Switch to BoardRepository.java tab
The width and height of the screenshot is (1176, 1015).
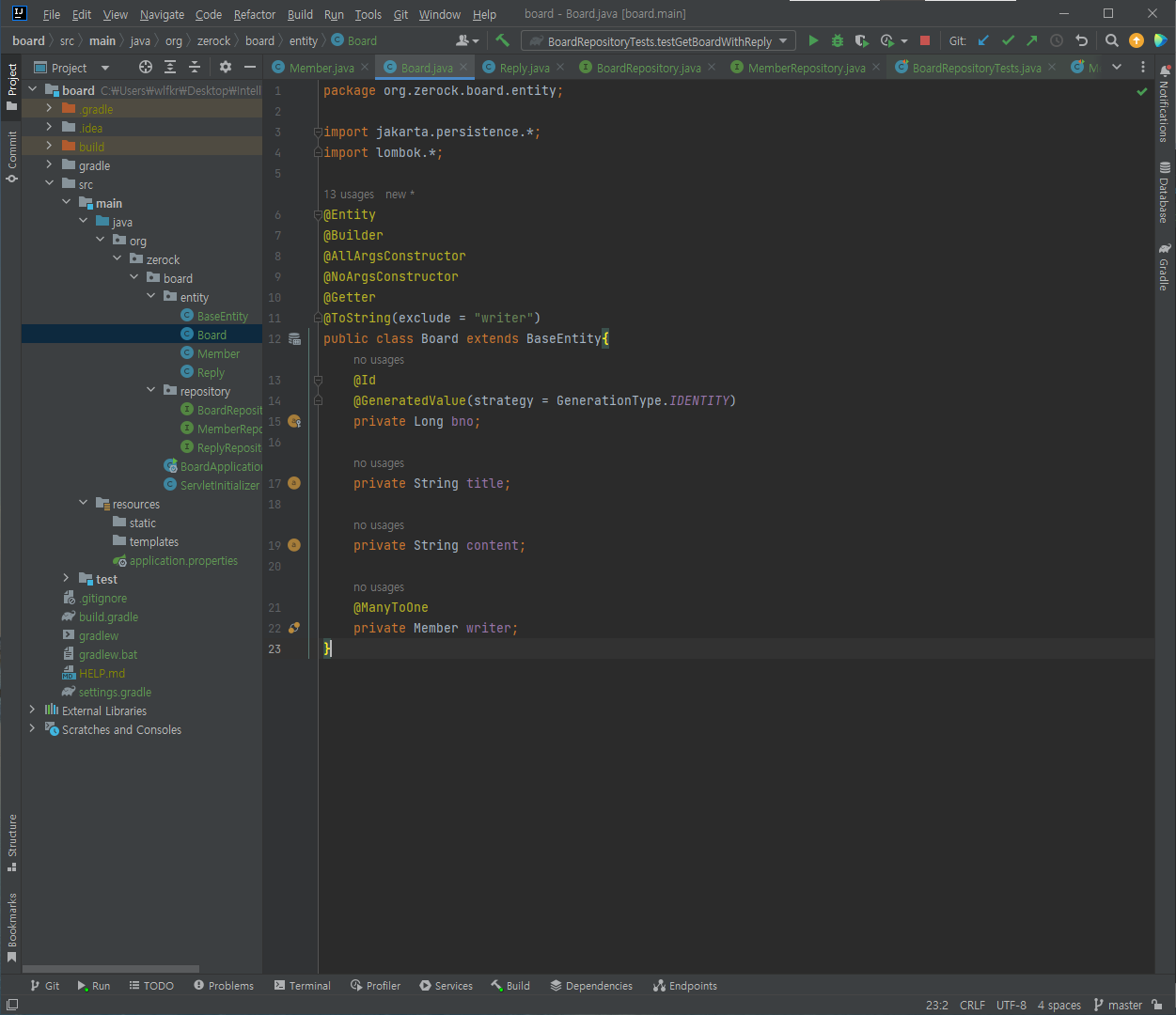click(648, 68)
